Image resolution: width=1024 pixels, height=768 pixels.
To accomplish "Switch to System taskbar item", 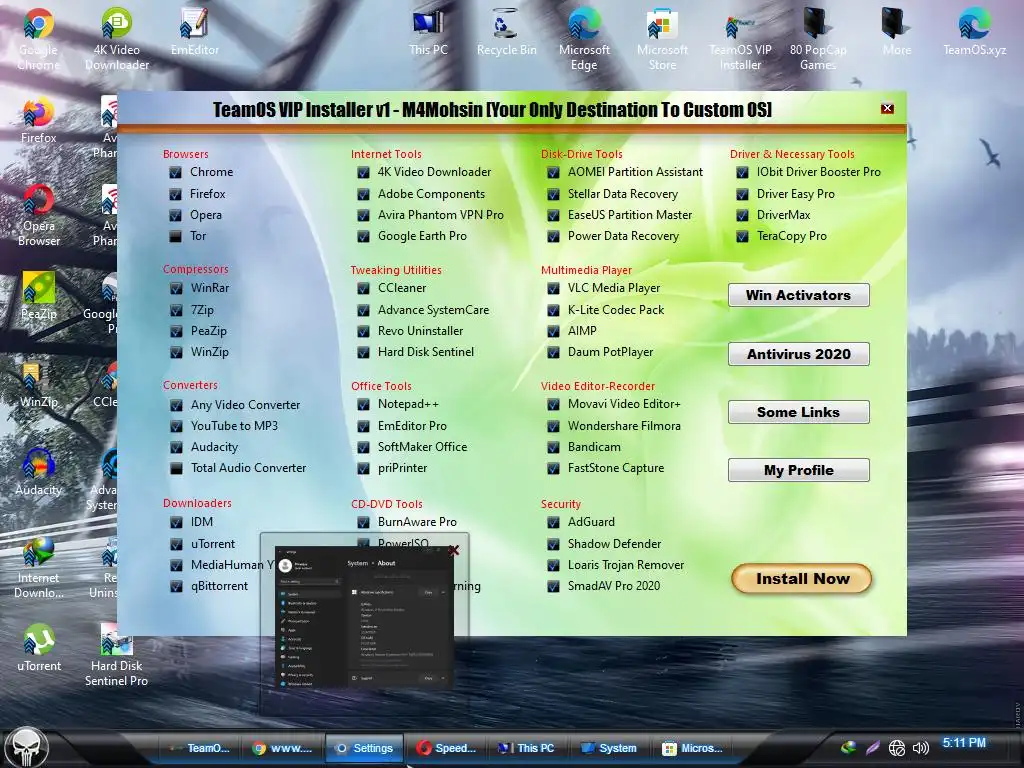I will (x=609, y=748).
